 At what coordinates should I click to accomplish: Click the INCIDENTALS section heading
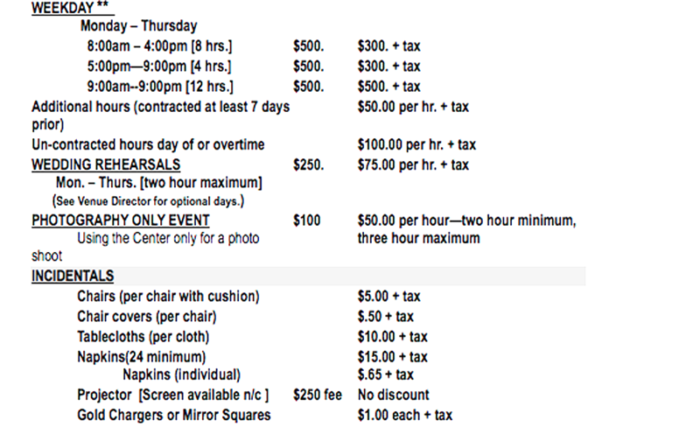pos(72,276)
